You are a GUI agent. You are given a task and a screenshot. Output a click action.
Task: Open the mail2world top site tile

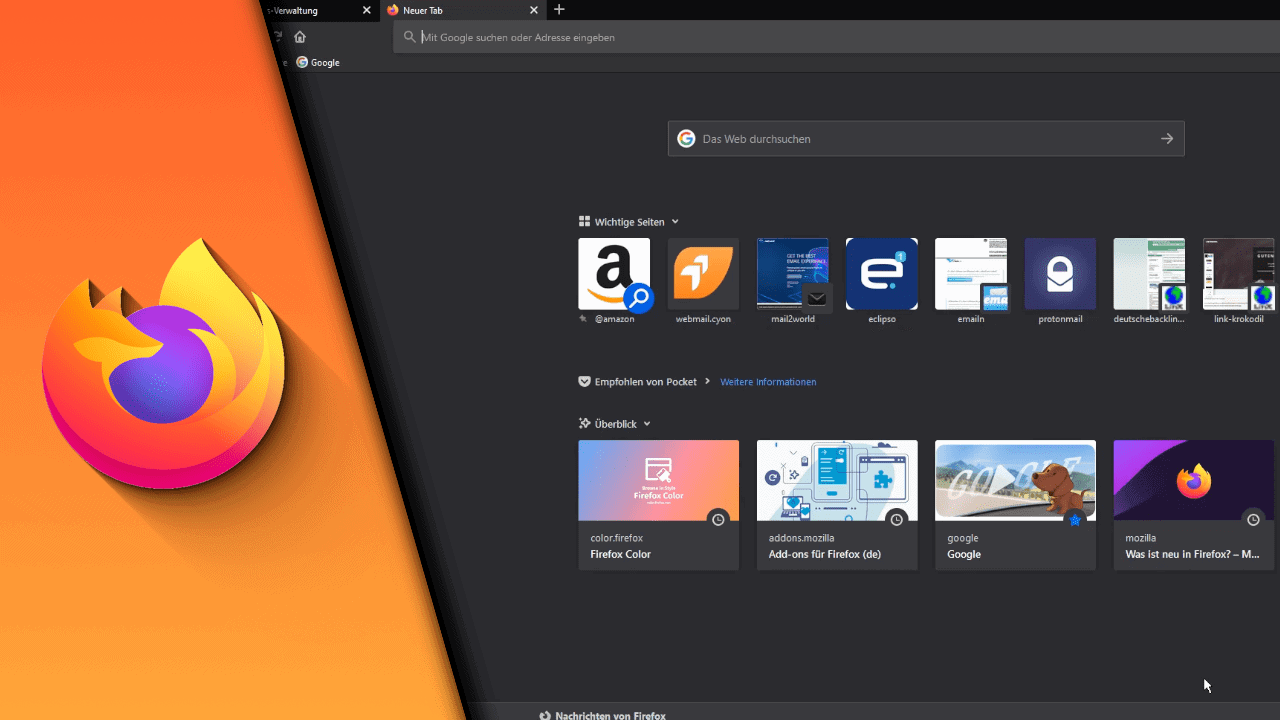point(793,274)
